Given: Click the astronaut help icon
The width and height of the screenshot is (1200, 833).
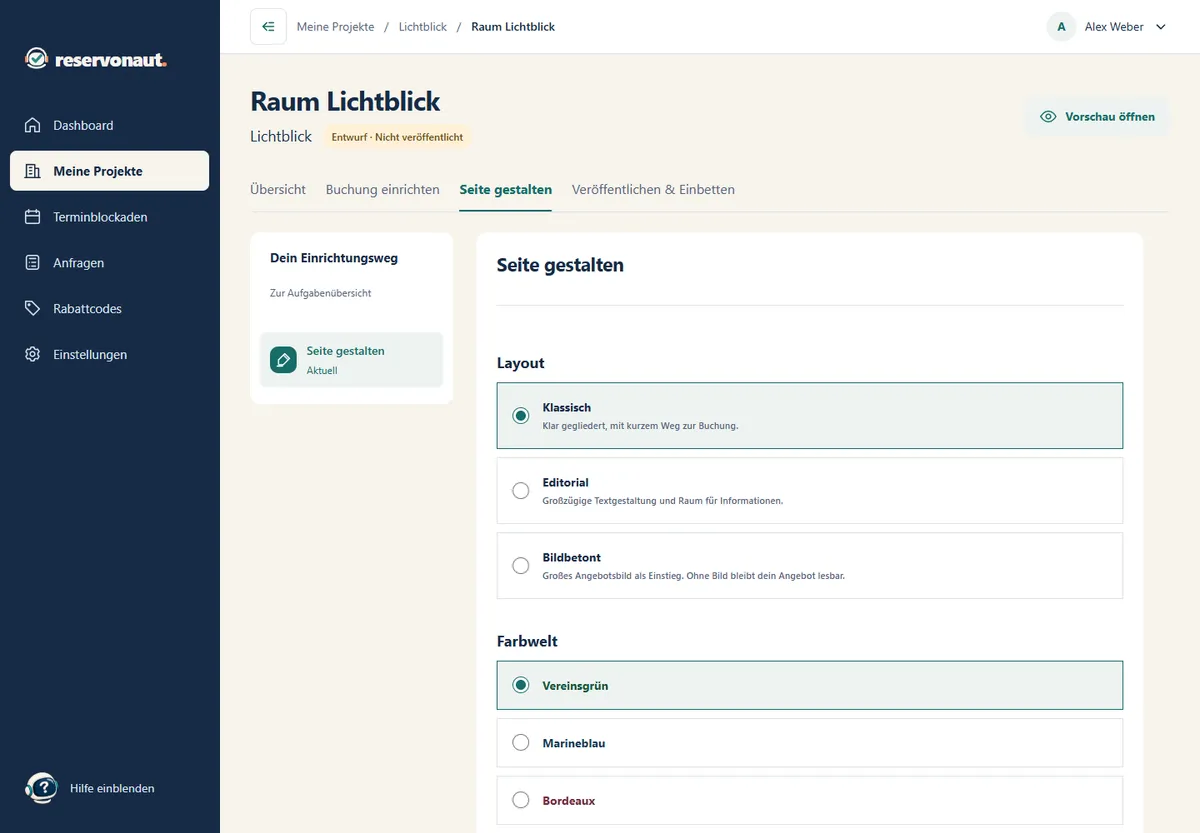Looking at the screenshot, I should tap(41, 788).
